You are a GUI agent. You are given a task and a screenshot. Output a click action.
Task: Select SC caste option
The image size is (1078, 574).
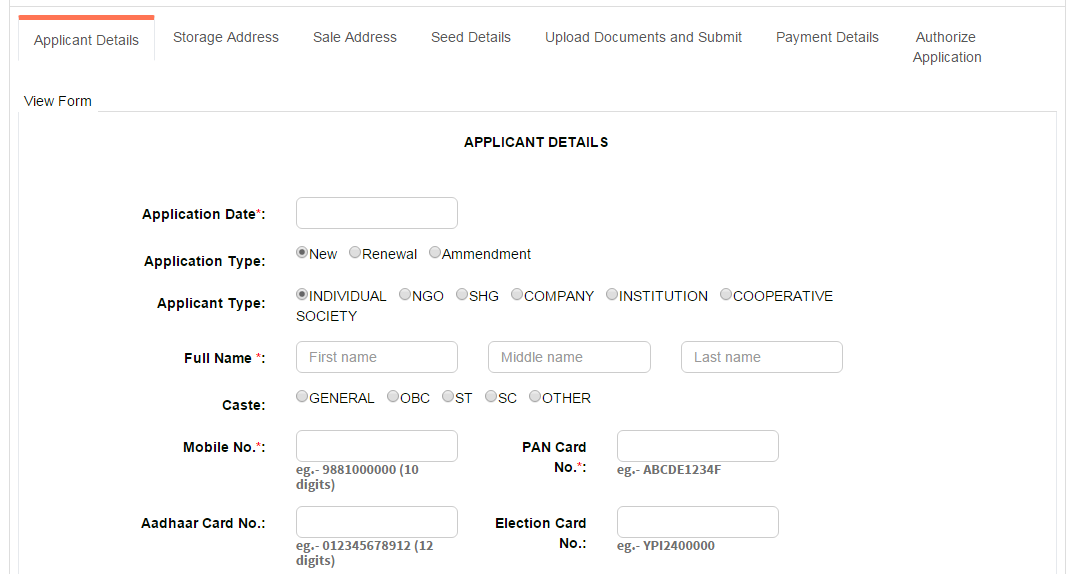[x=491, y=397]
